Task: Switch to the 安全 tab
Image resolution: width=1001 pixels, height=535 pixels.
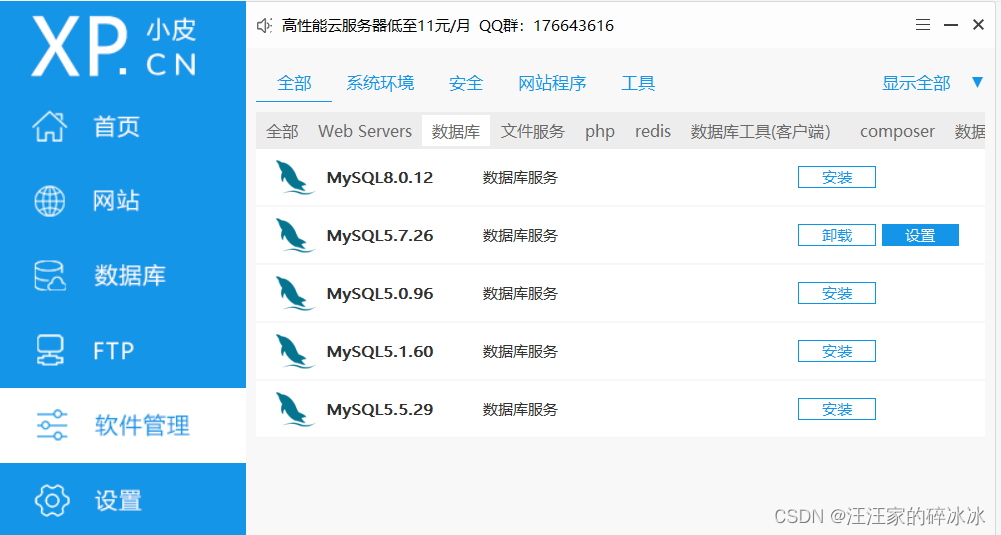Action: click(466, 84)
